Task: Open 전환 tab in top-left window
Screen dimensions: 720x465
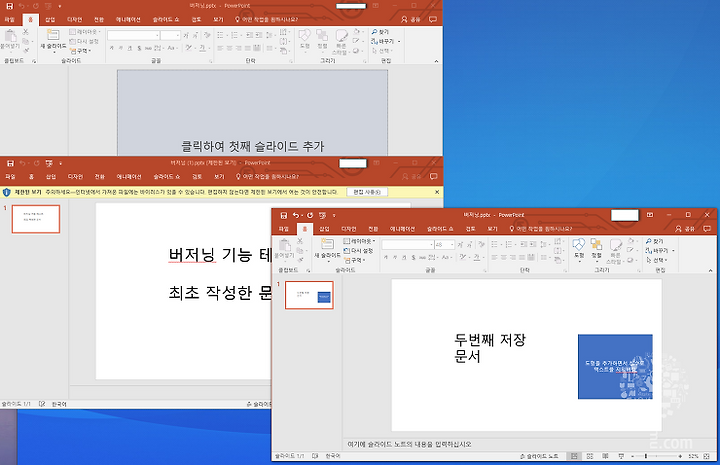Action: [99, 19]
